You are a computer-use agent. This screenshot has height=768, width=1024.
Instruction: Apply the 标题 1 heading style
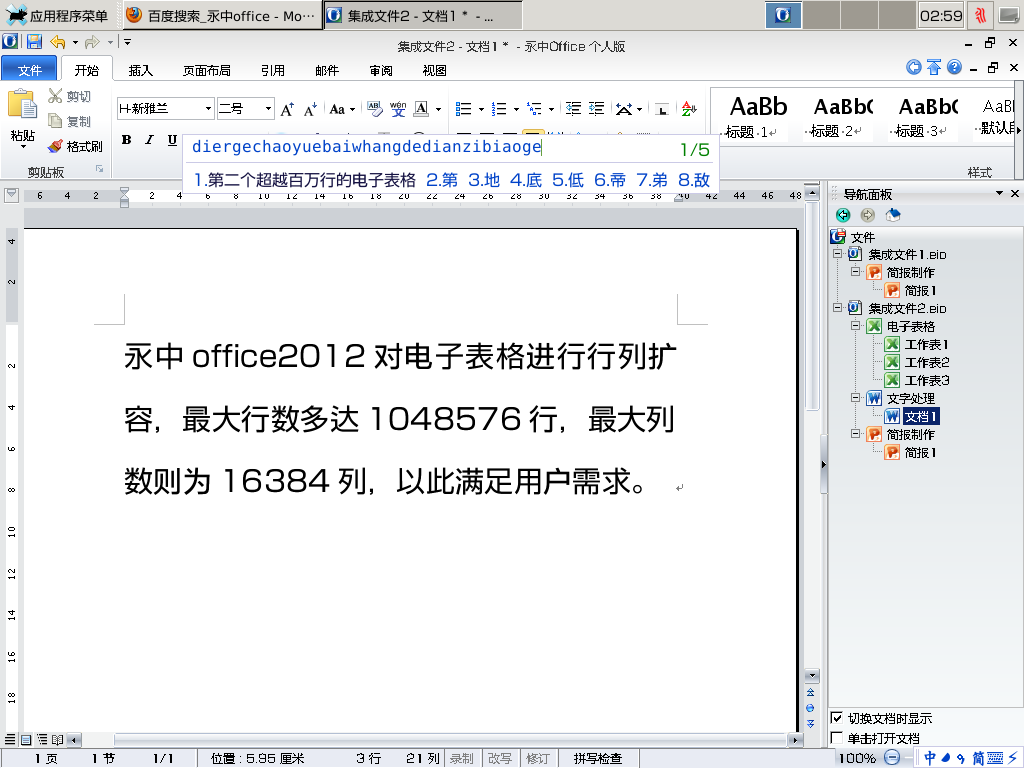(x=758, y=116)
